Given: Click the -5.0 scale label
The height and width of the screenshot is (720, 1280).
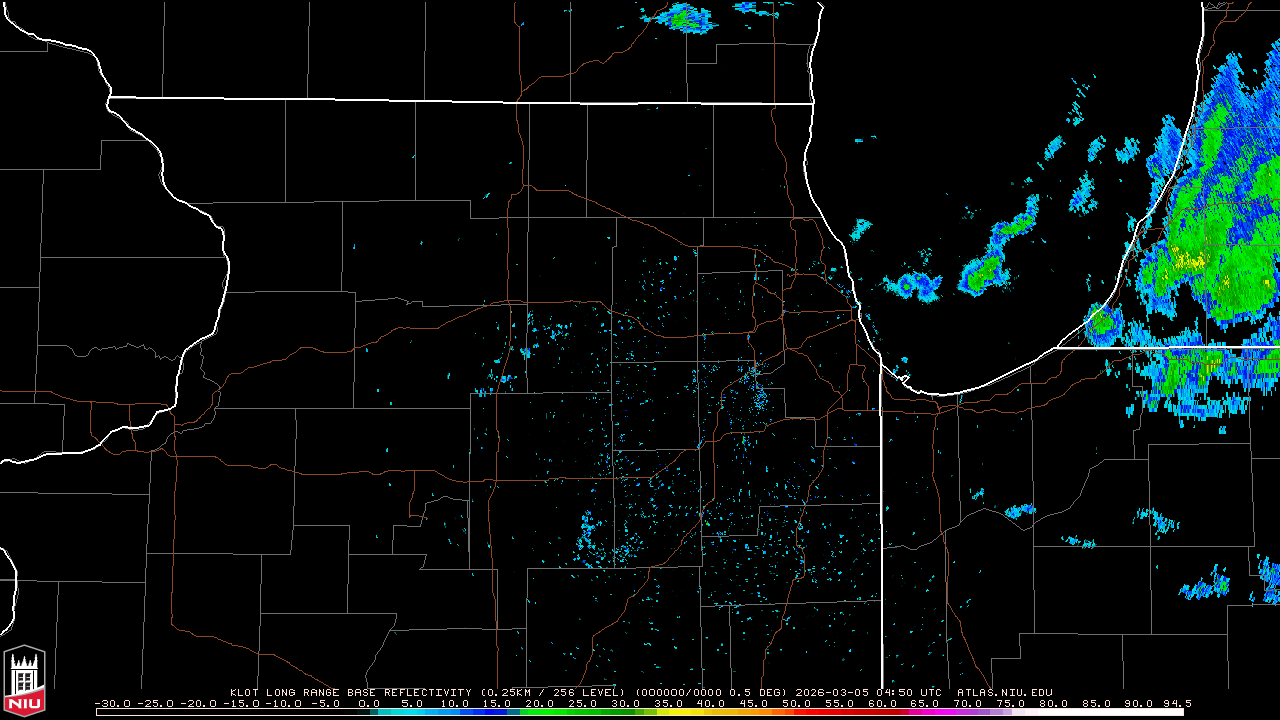Looking at the screenshot, I should [x=326, y=703].
